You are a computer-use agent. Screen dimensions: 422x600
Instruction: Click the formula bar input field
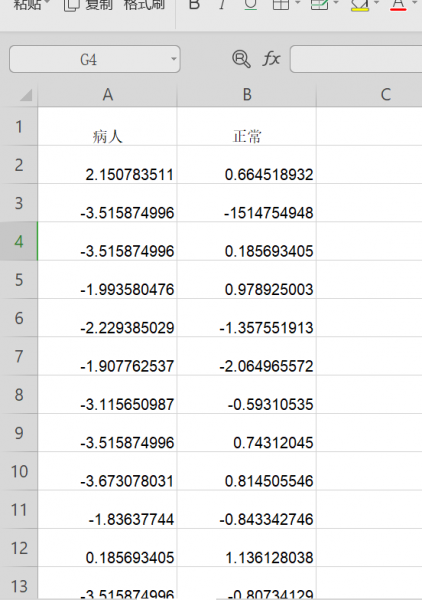click(356, 59)
